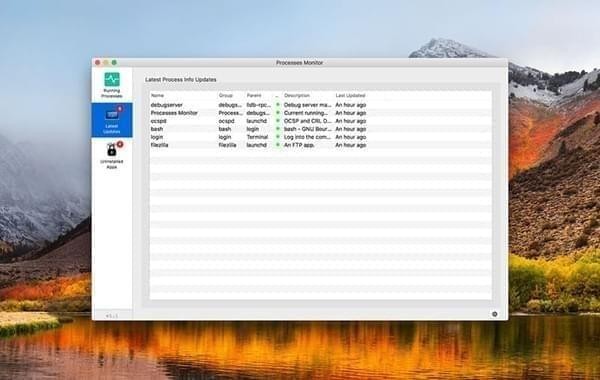Viewport: 600px width, 380px height.
Task: Click launchd parent cell of filezilla row
Action: click(x=257, y=145)
